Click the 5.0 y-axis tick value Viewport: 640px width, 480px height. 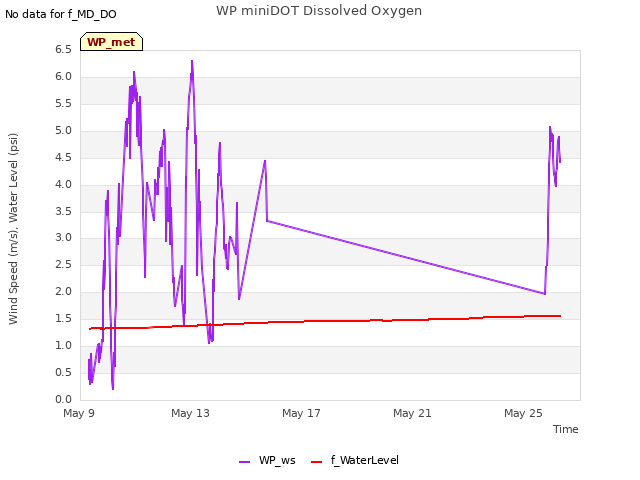click(x=63, y=130)
